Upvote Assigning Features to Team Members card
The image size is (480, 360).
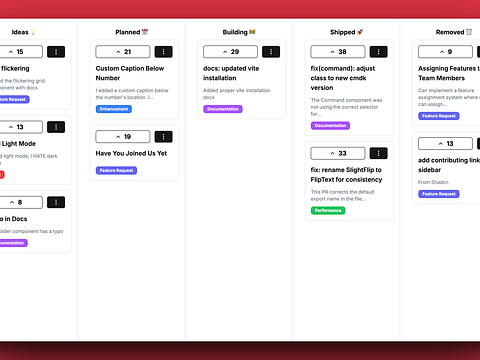pos(445,52)
